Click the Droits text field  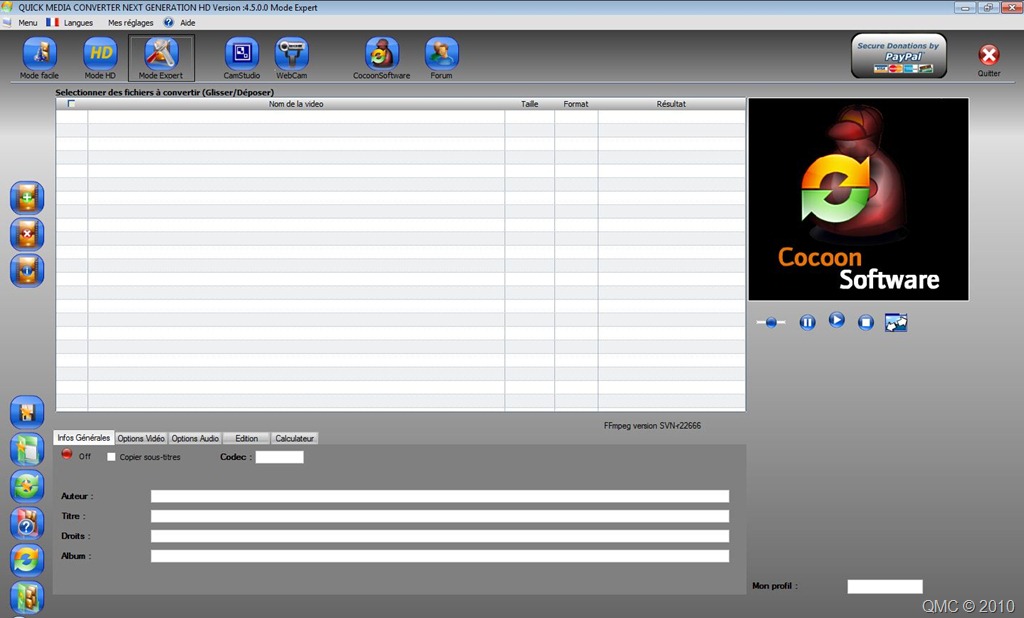(440, 536)
